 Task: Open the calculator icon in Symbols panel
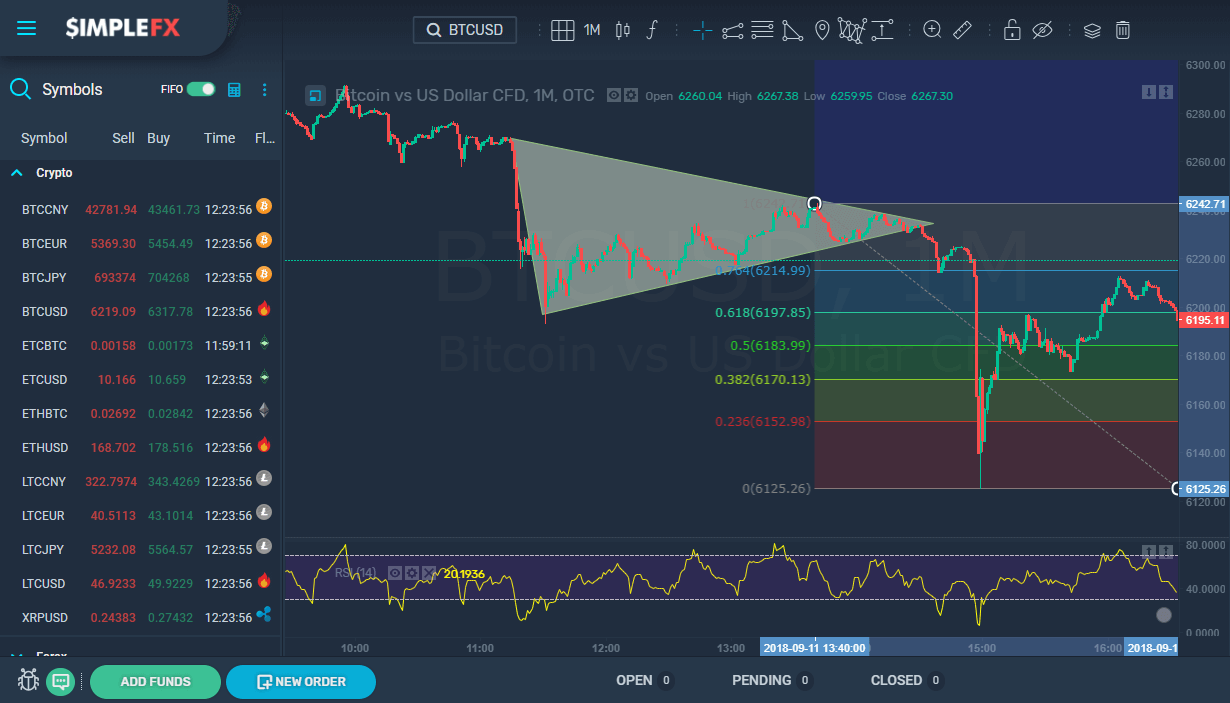(234, 89)
